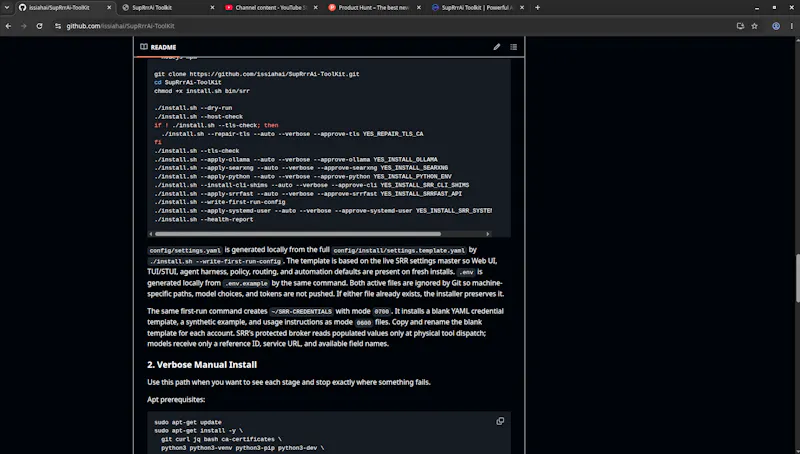Copy the apt-get code block

[500, 421]
